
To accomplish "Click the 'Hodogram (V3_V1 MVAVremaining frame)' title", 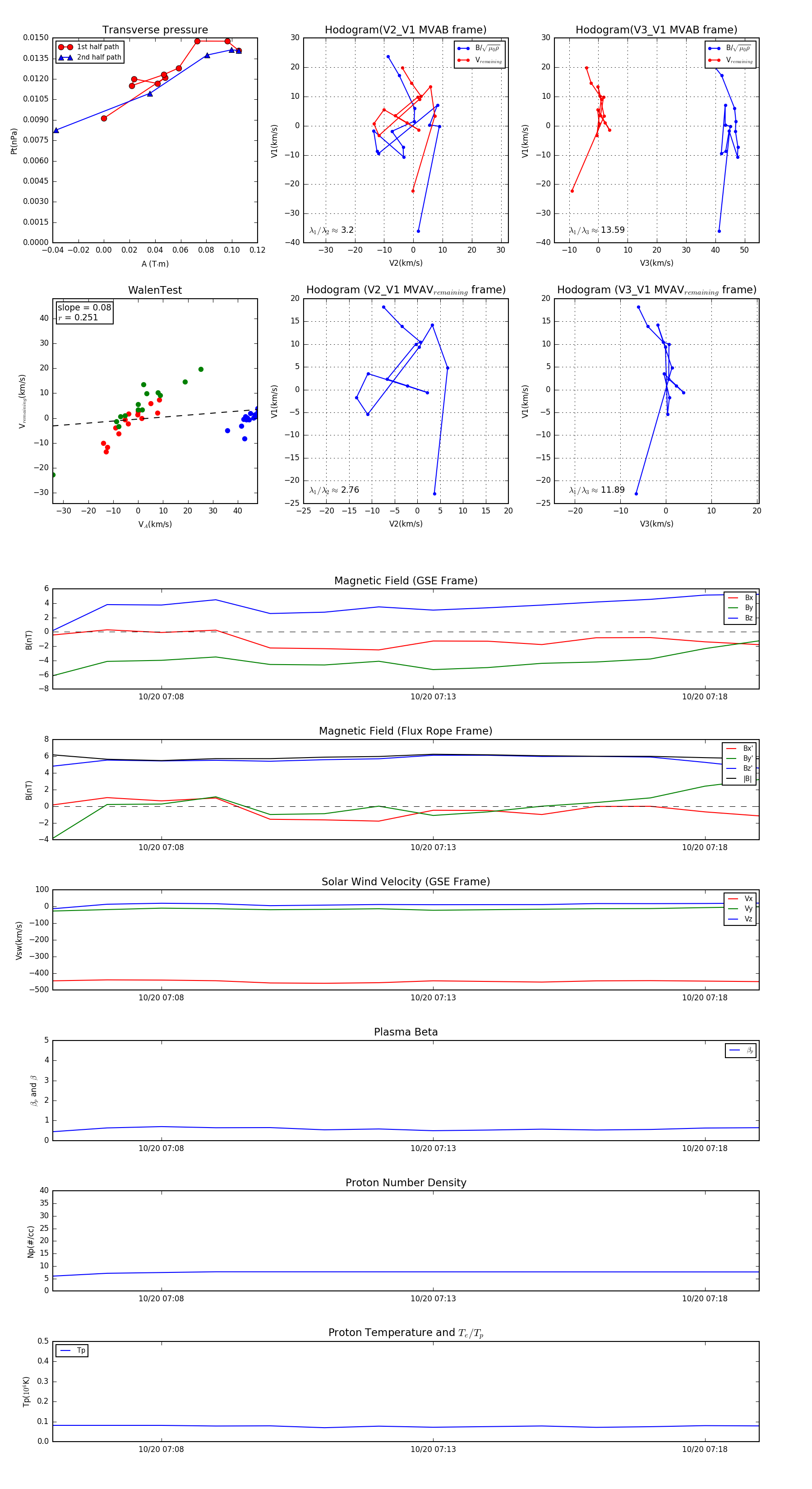I will [x=656, y=290].
